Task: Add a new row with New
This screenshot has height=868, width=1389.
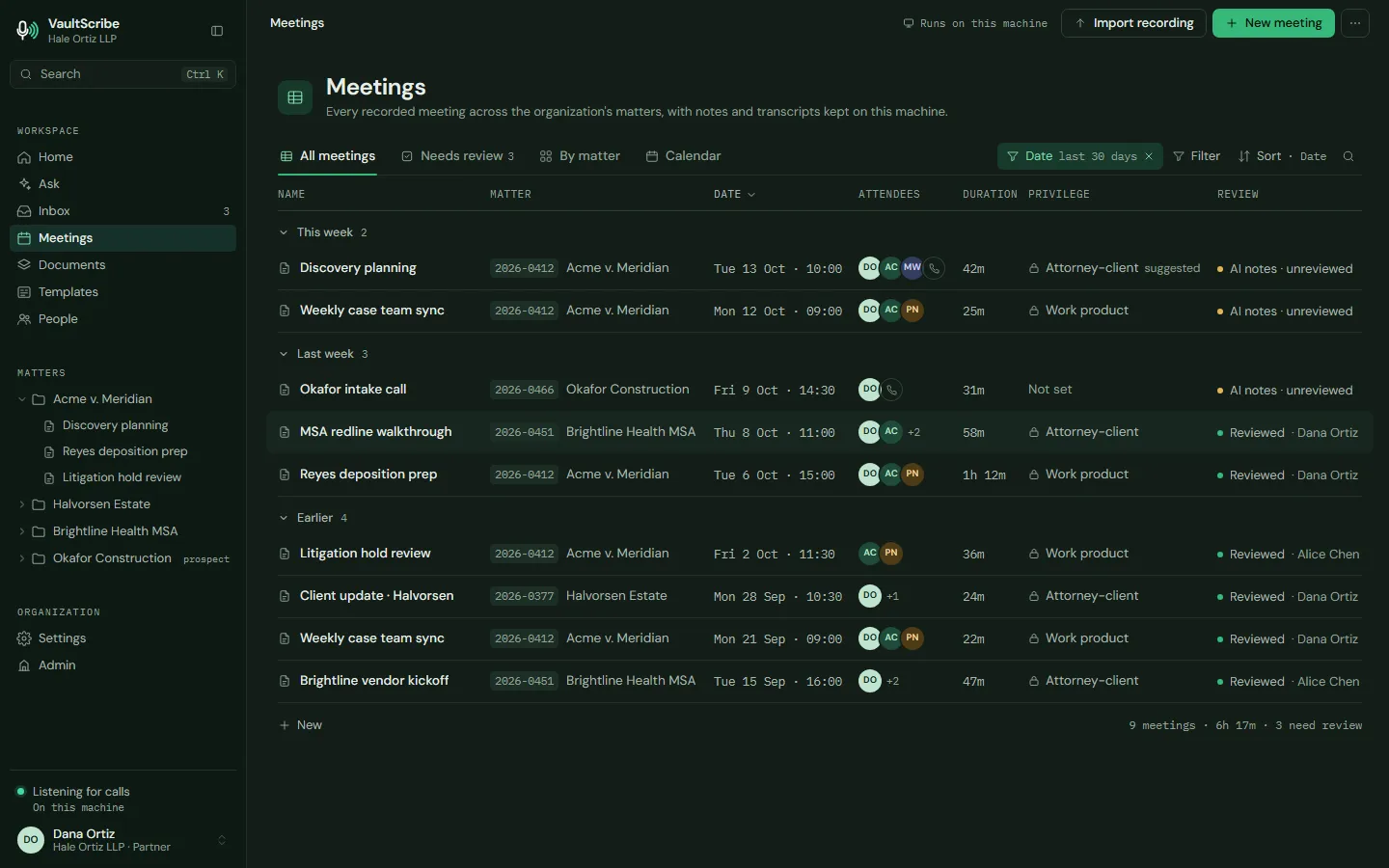Action: point(300,725)
